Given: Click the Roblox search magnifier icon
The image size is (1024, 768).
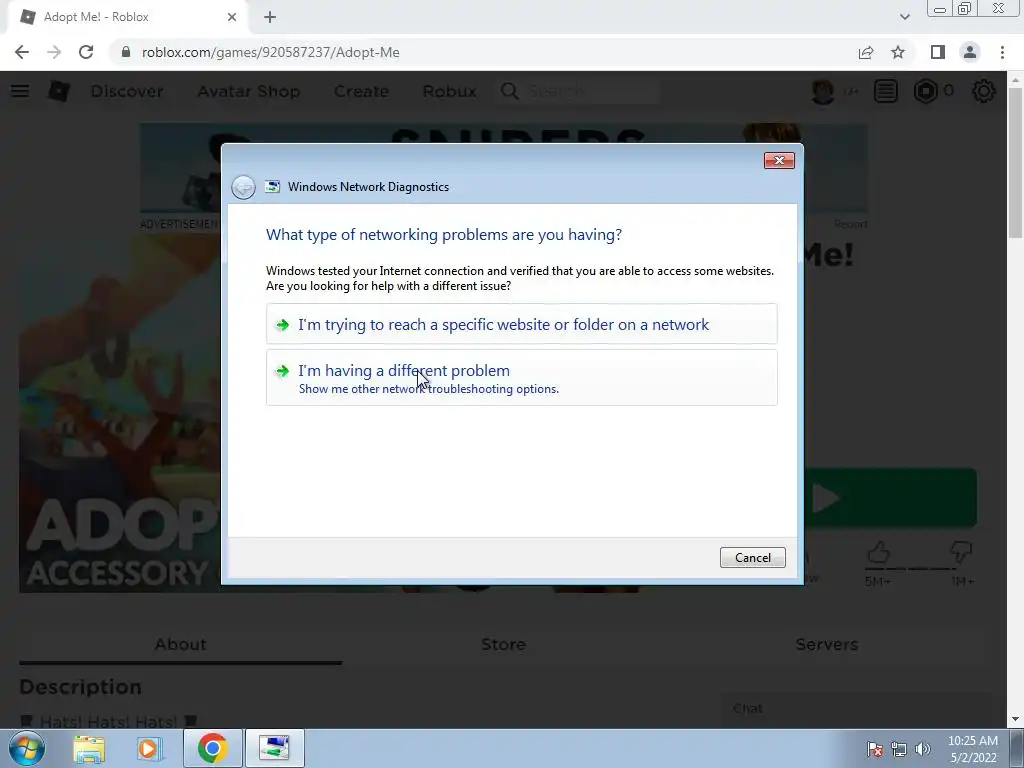Looking at the screenshot, I should (509, 91).
